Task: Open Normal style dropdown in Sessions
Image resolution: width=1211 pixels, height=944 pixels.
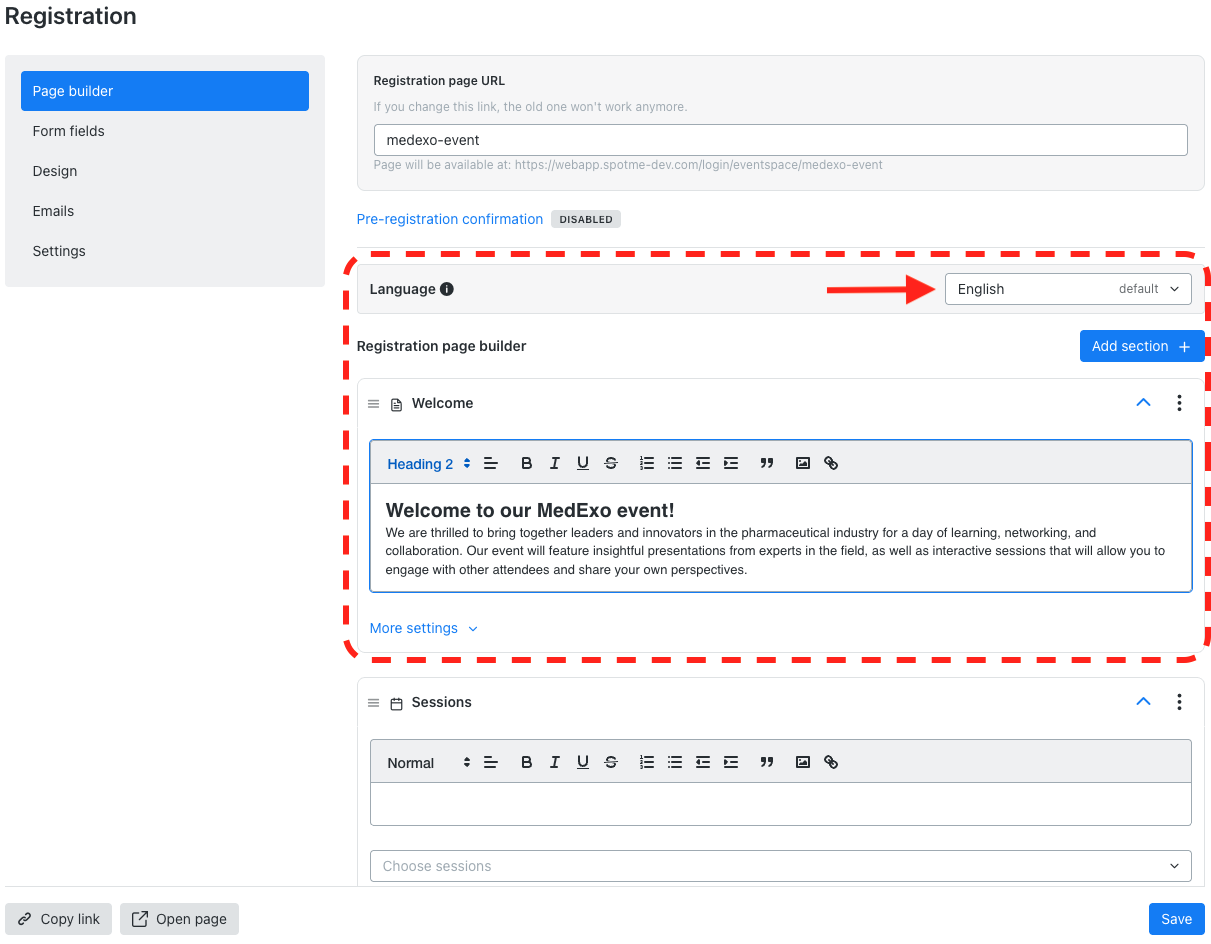Action: [429, 763]
